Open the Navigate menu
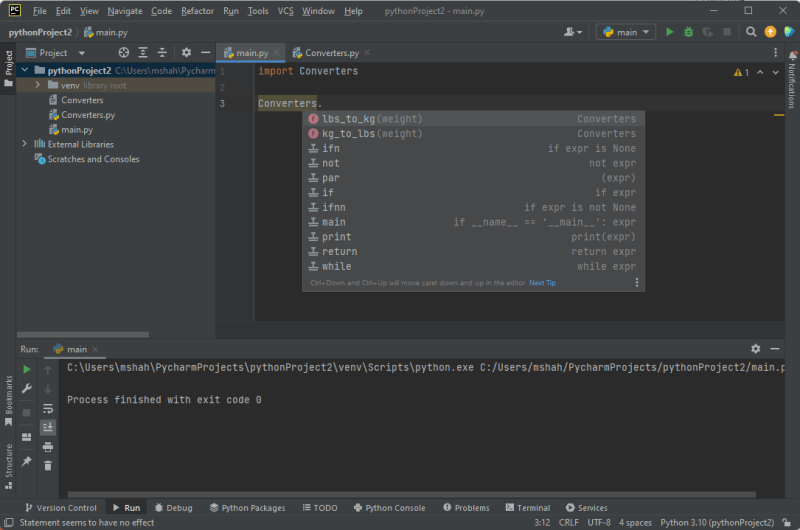800x530 pixels. click(x=124, y=11)
